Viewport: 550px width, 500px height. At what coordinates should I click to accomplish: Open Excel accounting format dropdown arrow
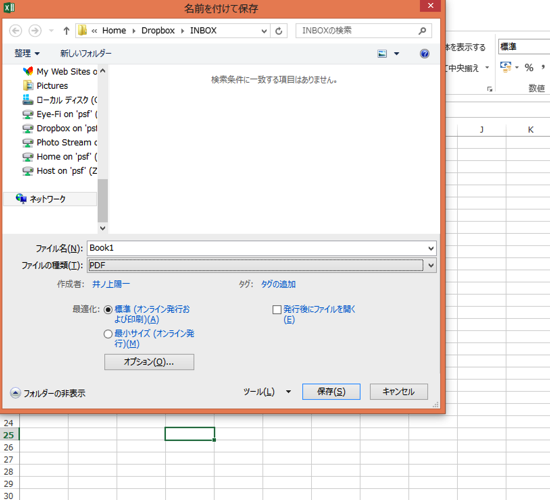(517, 67)
